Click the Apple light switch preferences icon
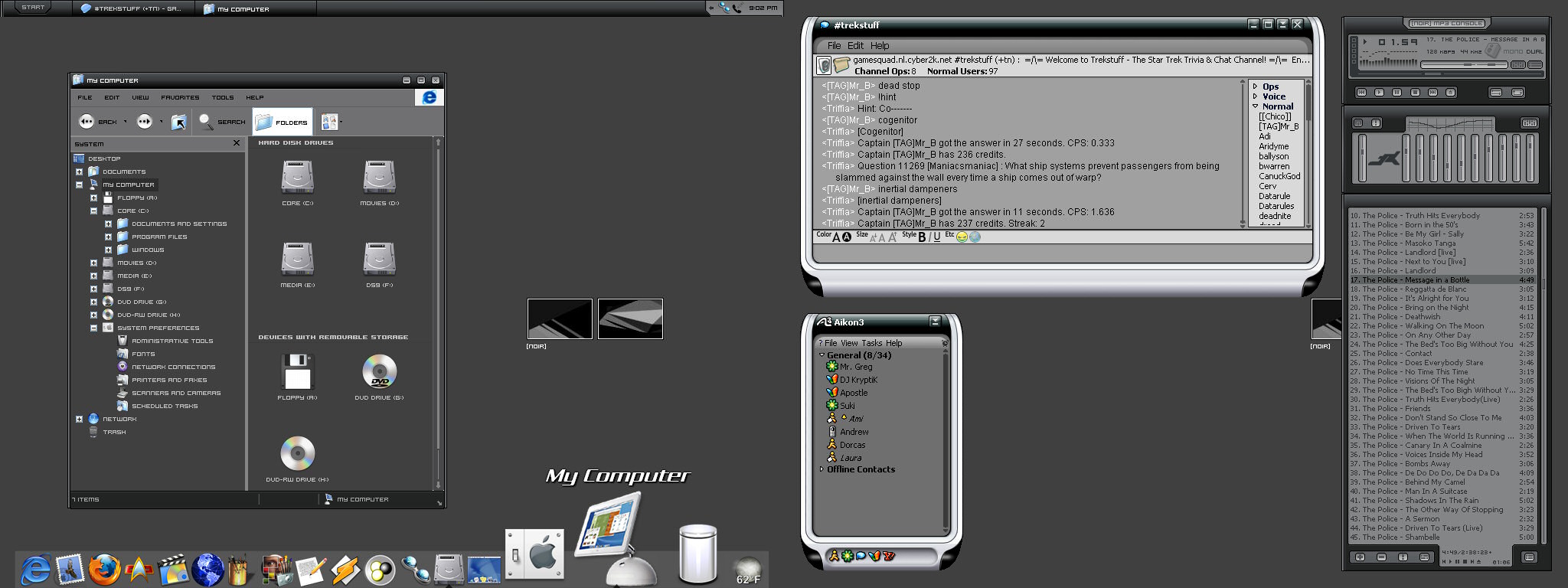 (x=534, y=554)
